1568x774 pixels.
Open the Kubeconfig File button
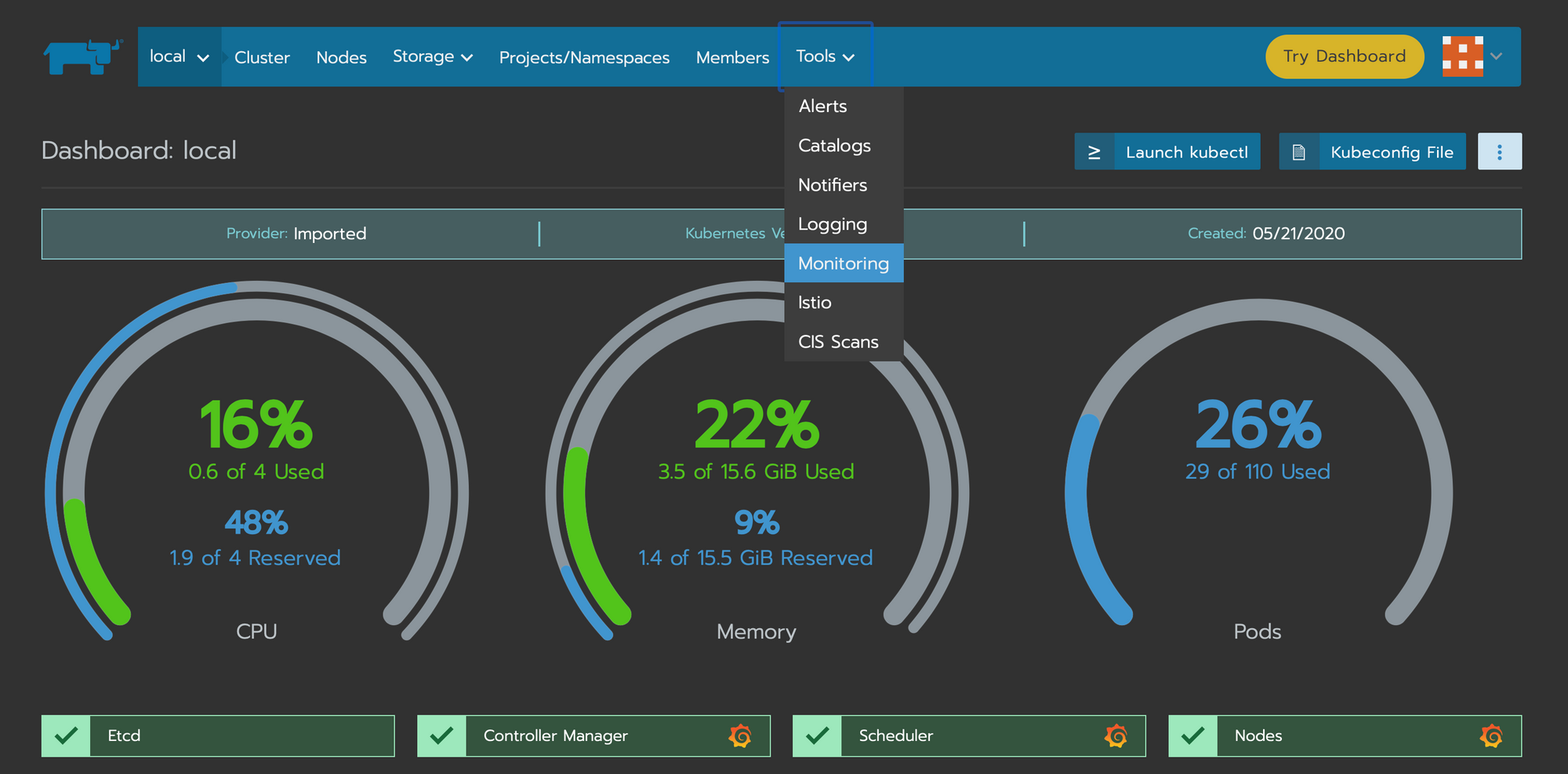coord(1372,151)
